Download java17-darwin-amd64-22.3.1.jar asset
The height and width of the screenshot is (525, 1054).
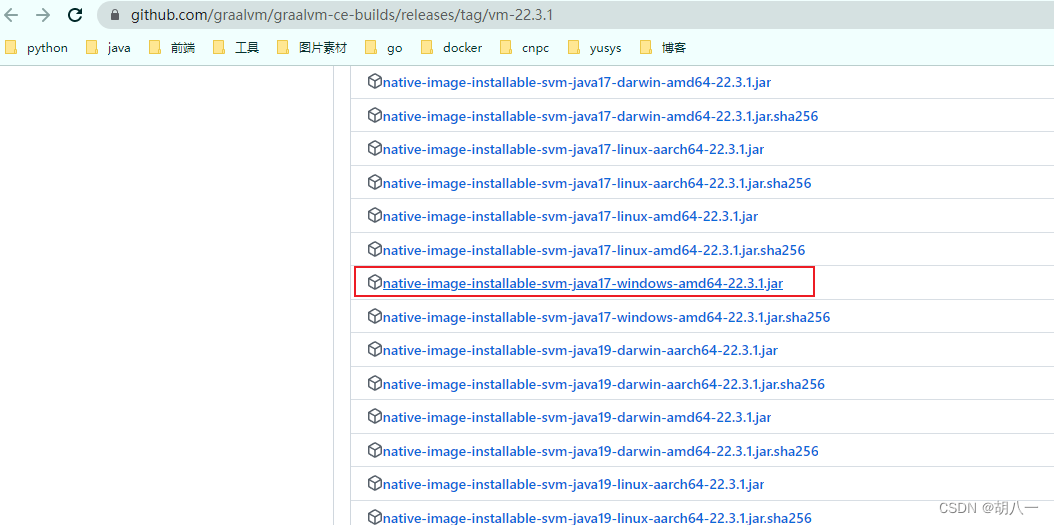[576, 83]
